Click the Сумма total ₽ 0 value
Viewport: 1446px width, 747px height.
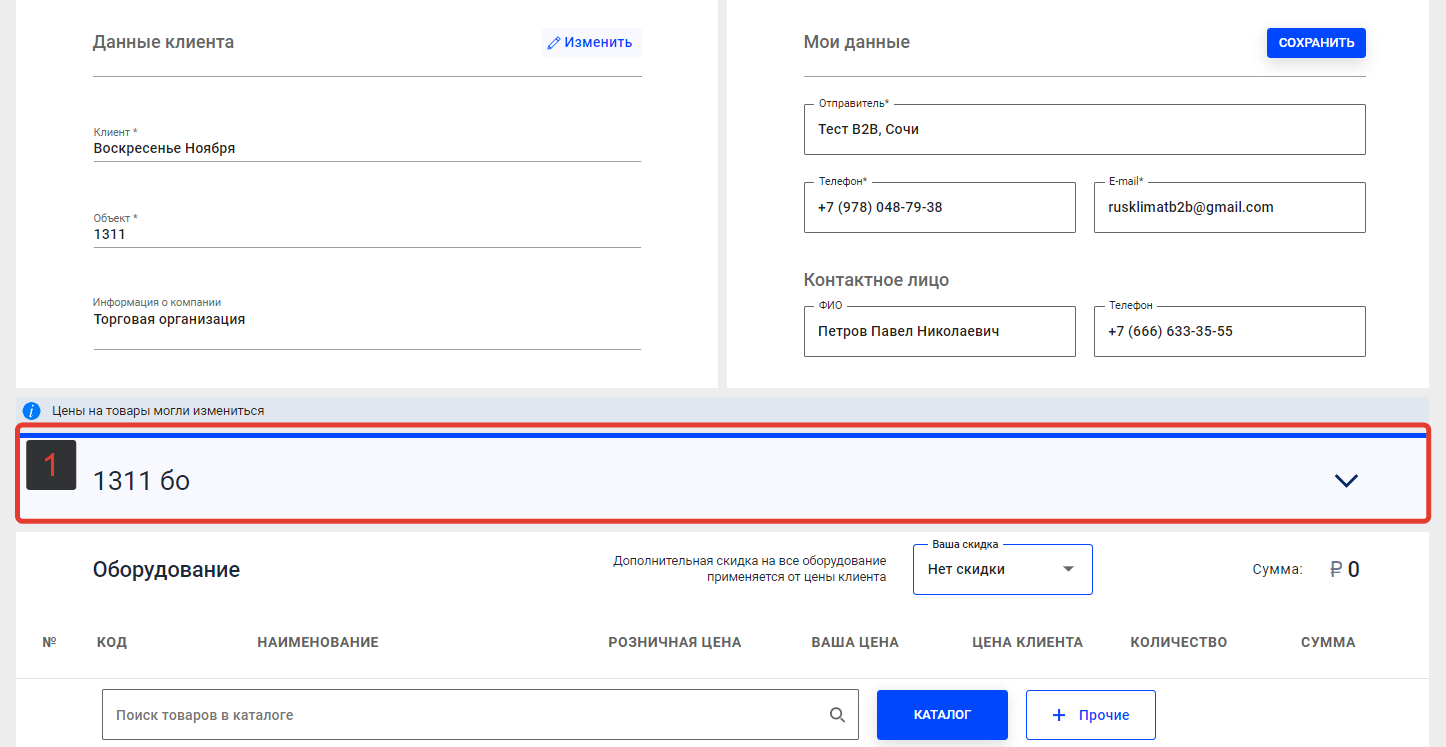click(1344, 570)
